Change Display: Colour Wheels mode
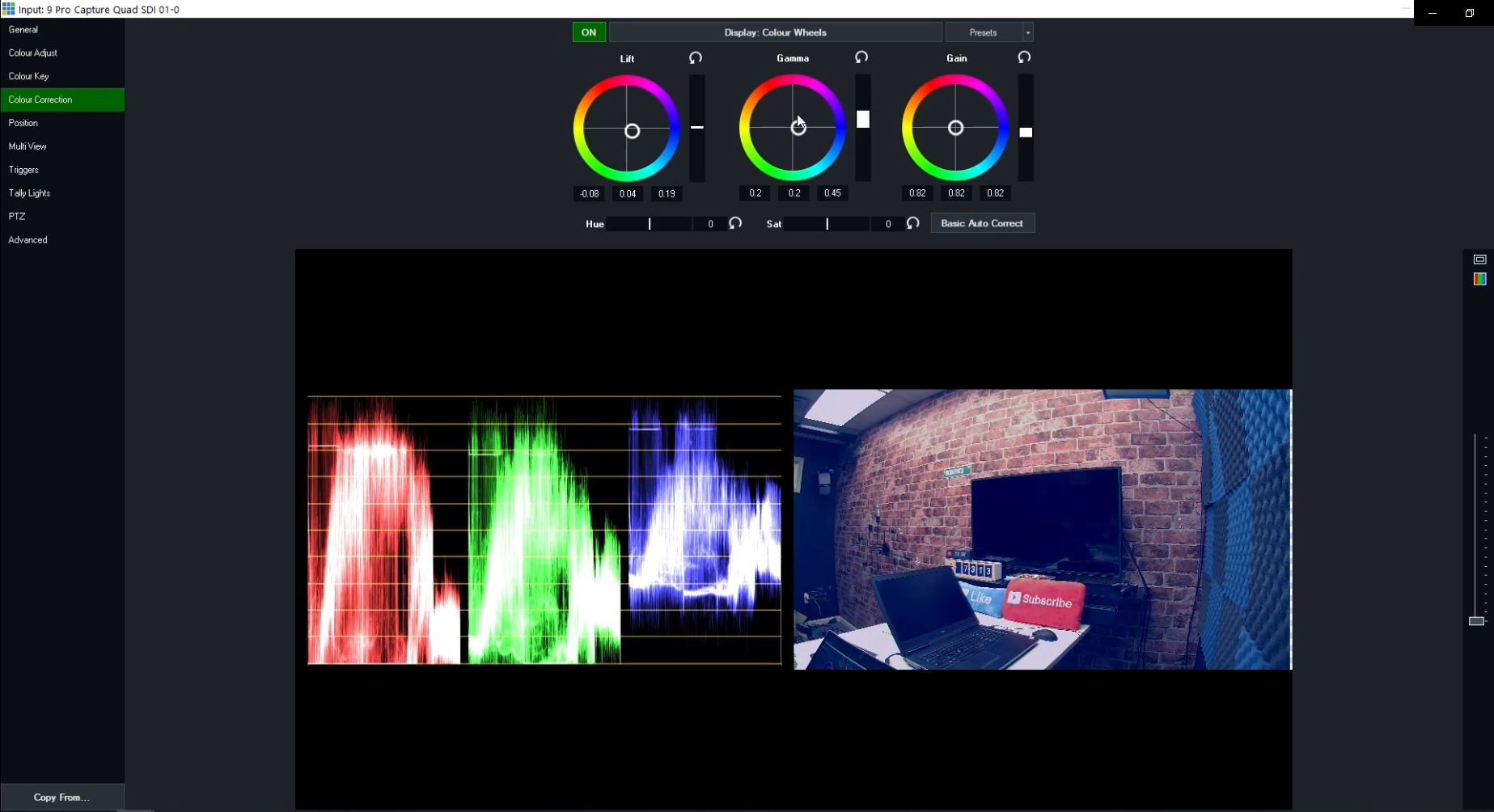Viewport: 1494px width, 812px height. tap(775, 32)
